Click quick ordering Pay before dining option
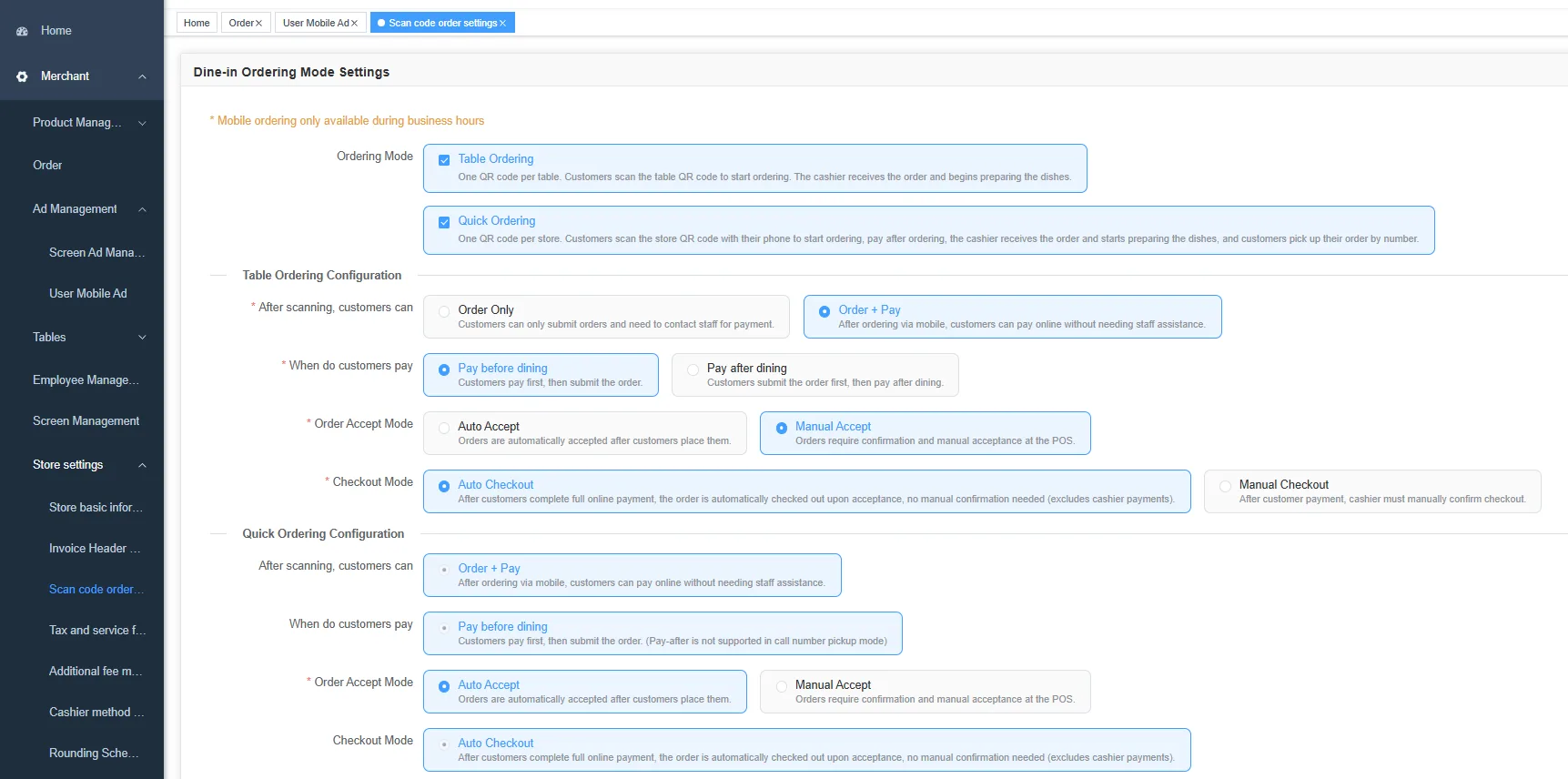The height and width of the screenshot is (779, 1568). click(x=663, y=633)
